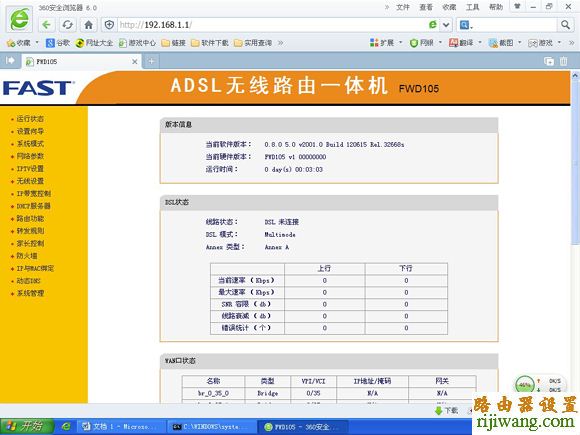Expand IP与MAC绑定 in the sidebar
This screenshot has height=435, width=580.
click(x=35, y=268)
